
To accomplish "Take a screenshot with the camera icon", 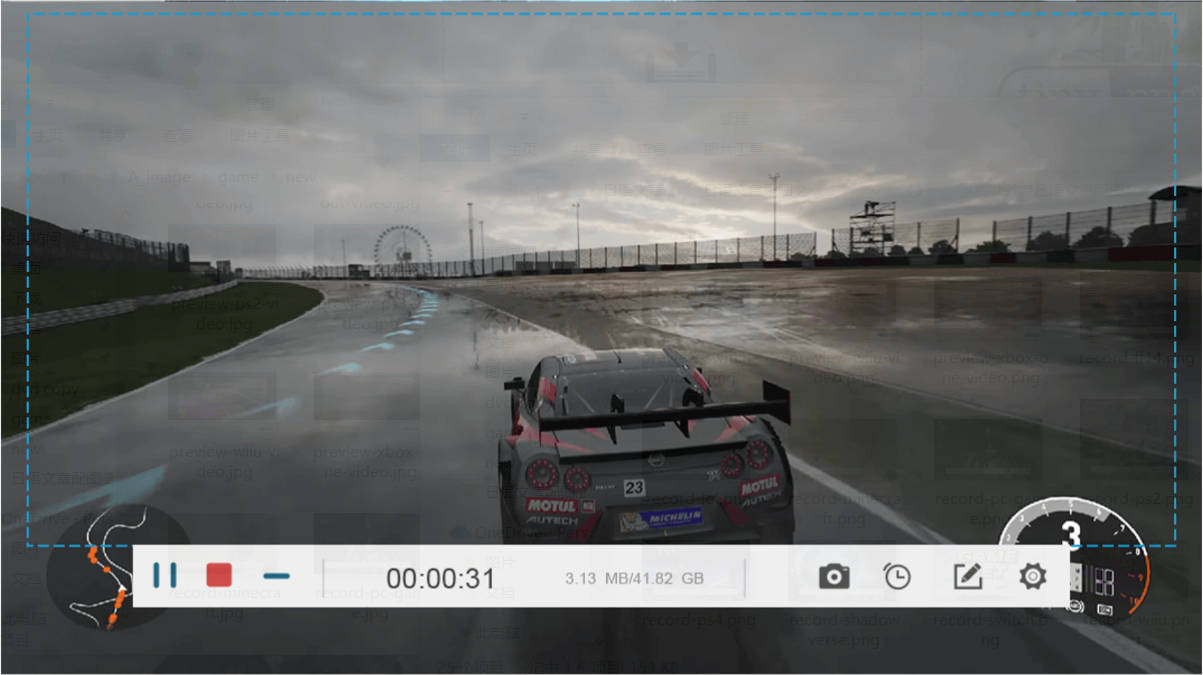I will [x=834, y=577].
